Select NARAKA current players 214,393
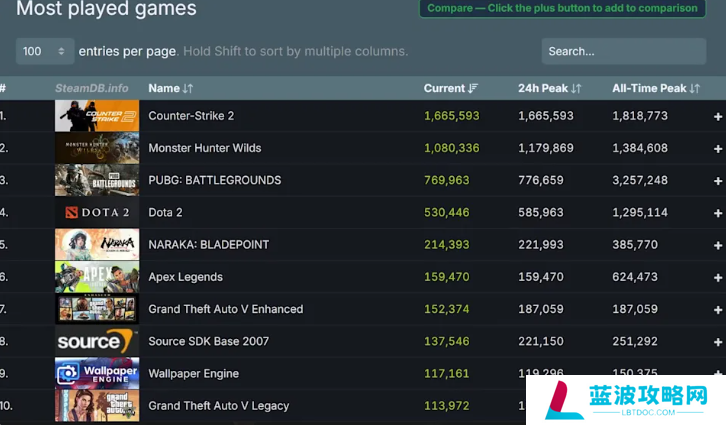The width and height of the screenshot is (726, 425). point(447,244)
